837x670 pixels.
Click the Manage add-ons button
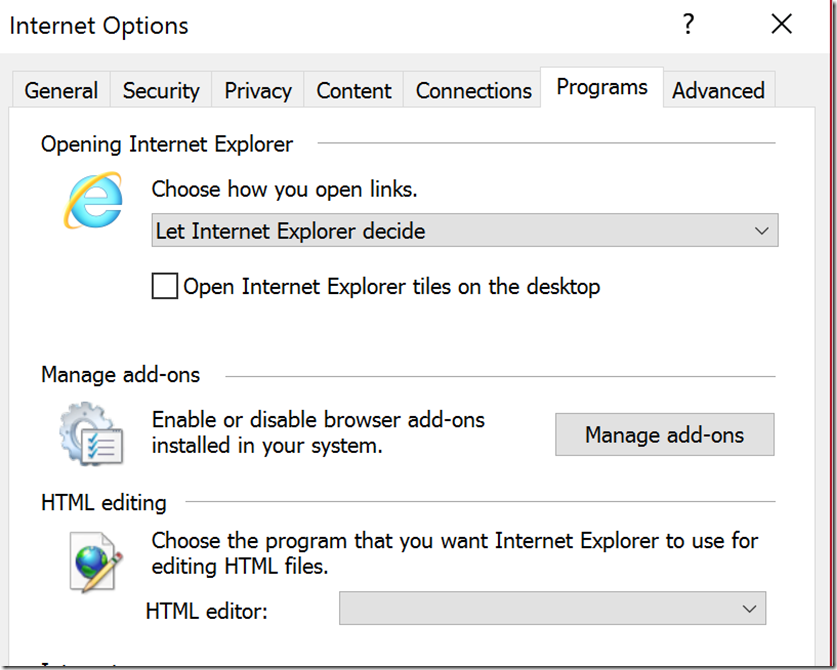tap(665, 435)
